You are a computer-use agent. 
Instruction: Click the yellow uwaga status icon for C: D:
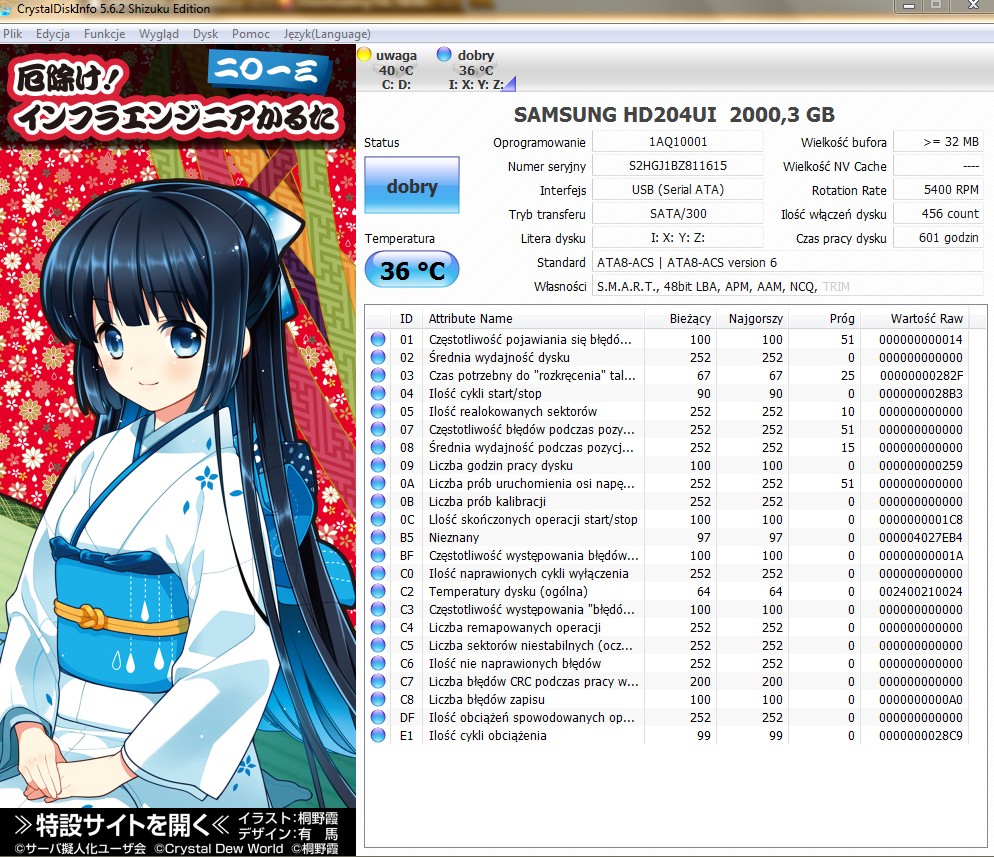tap(365, 55)
